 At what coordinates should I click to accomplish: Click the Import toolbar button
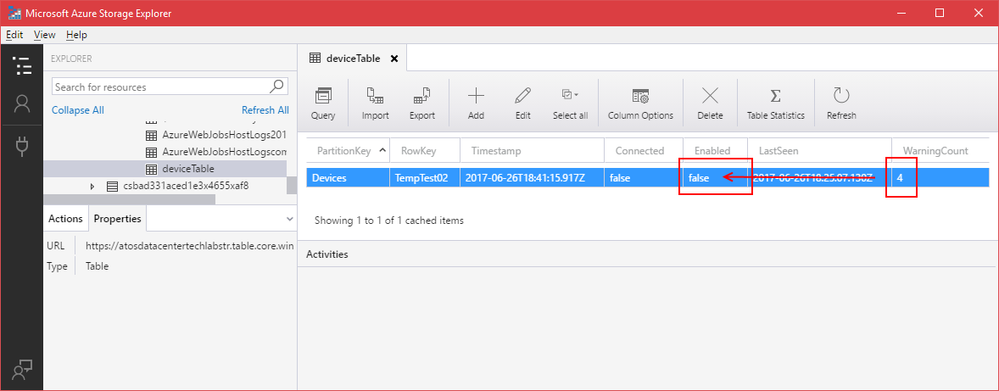point(375,104)
